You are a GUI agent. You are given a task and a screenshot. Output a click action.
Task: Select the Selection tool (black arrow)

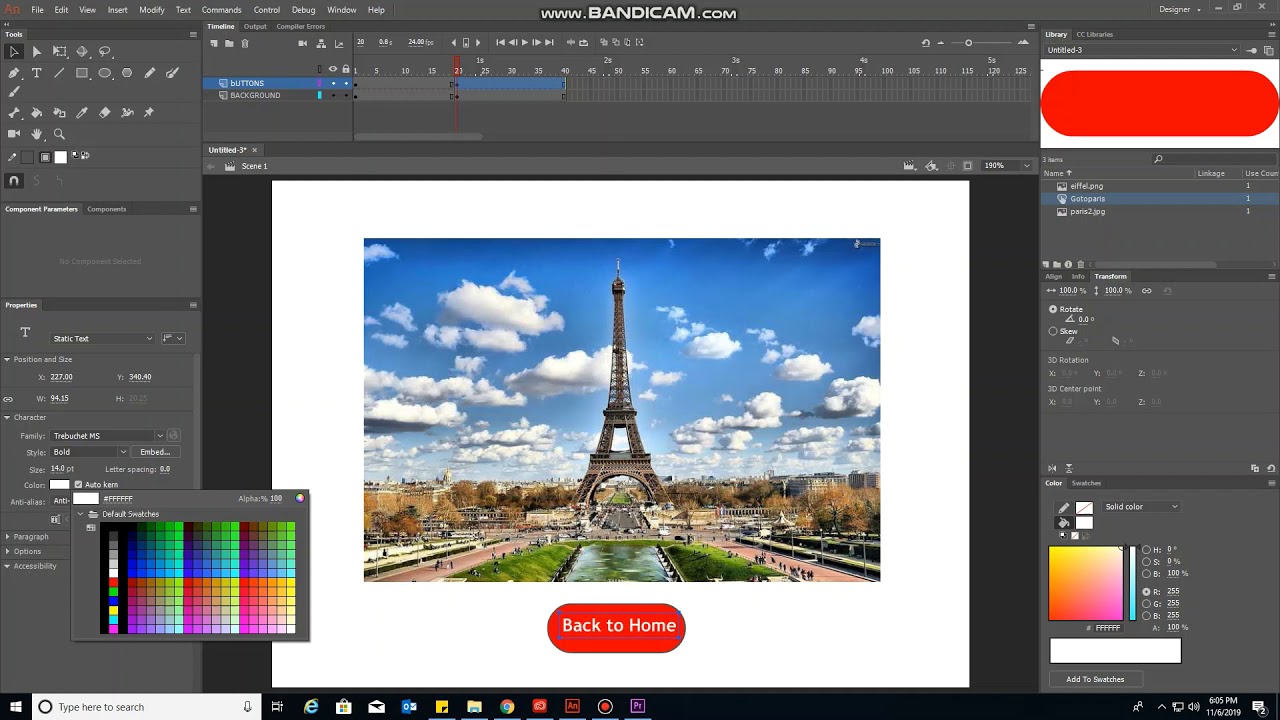14,51
